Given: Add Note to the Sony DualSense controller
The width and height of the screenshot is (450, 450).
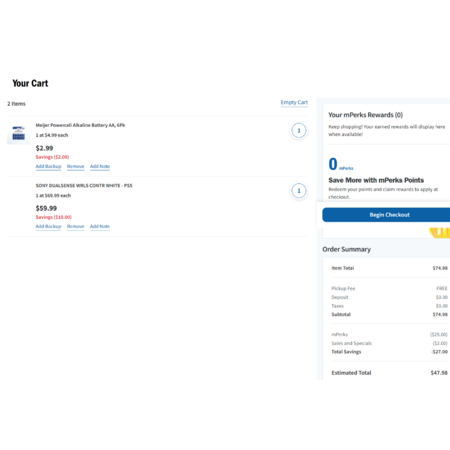Looking at the screenshot, I should click(100, 226).
